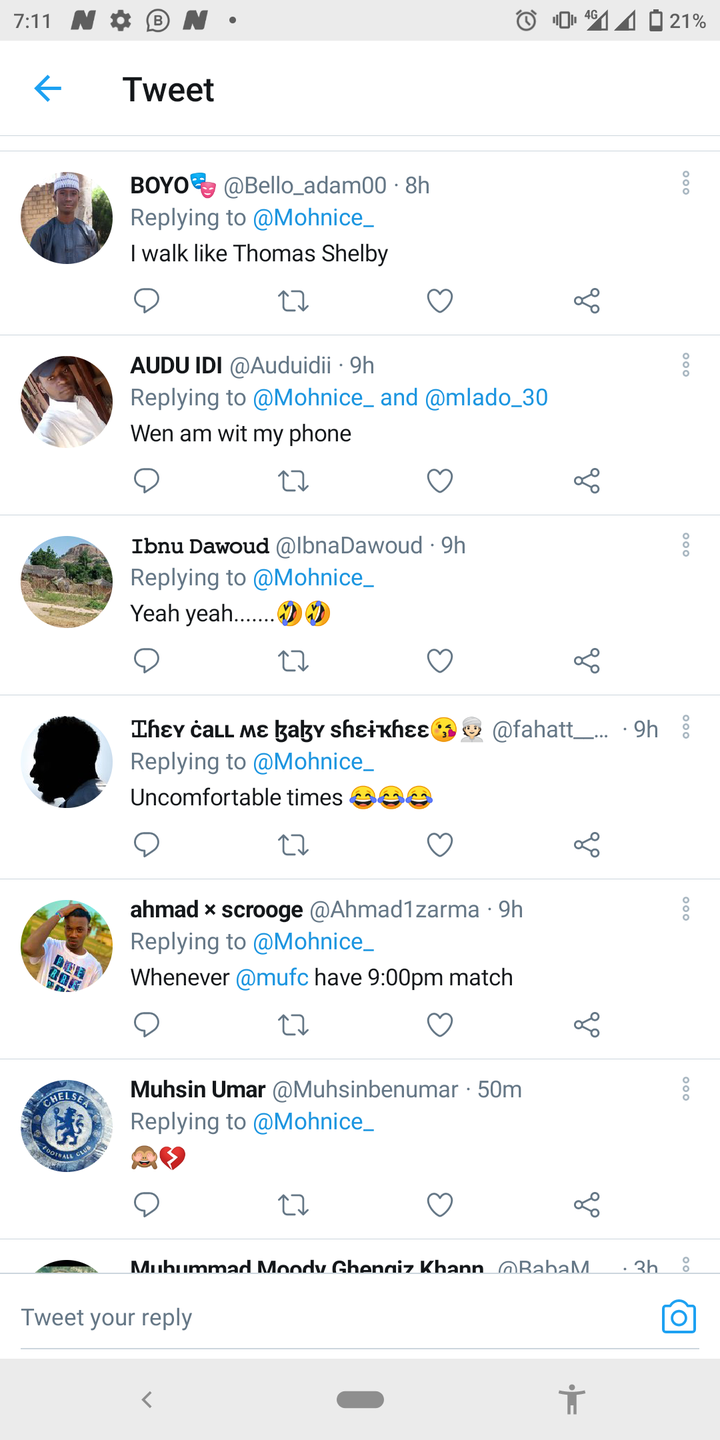This screenshot has height=1440, width=720.
Task: Expand options menu for ahmad × scrooge tweet
Action: (x=686, y=908)
